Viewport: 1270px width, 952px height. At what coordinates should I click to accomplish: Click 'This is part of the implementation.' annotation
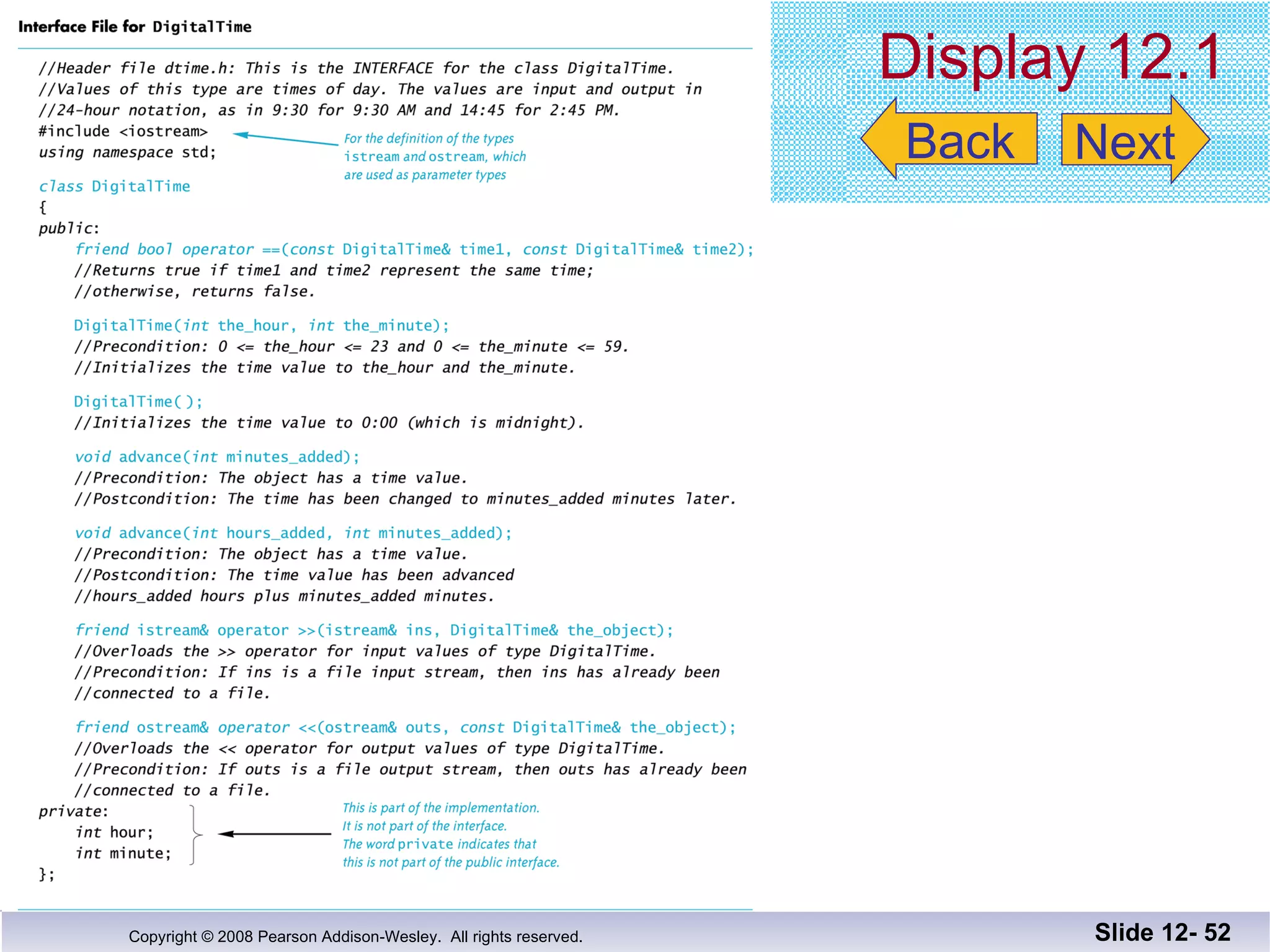[441, 808]
